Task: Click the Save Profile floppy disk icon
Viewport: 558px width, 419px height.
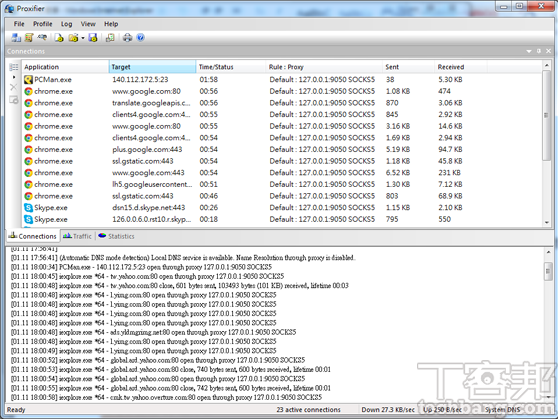Action: point(93,37)
